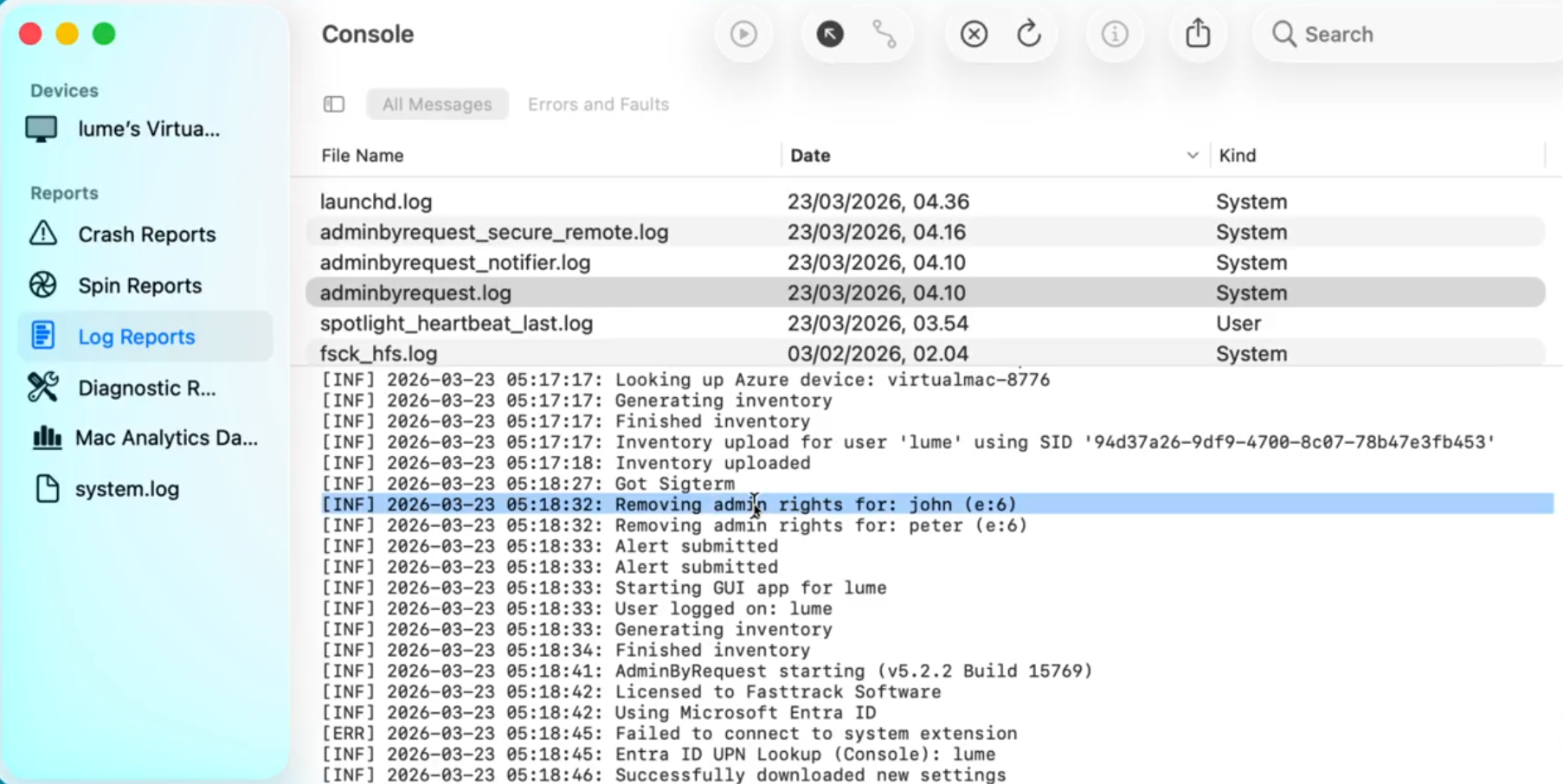Click the Activities toolbar icon

884,35
